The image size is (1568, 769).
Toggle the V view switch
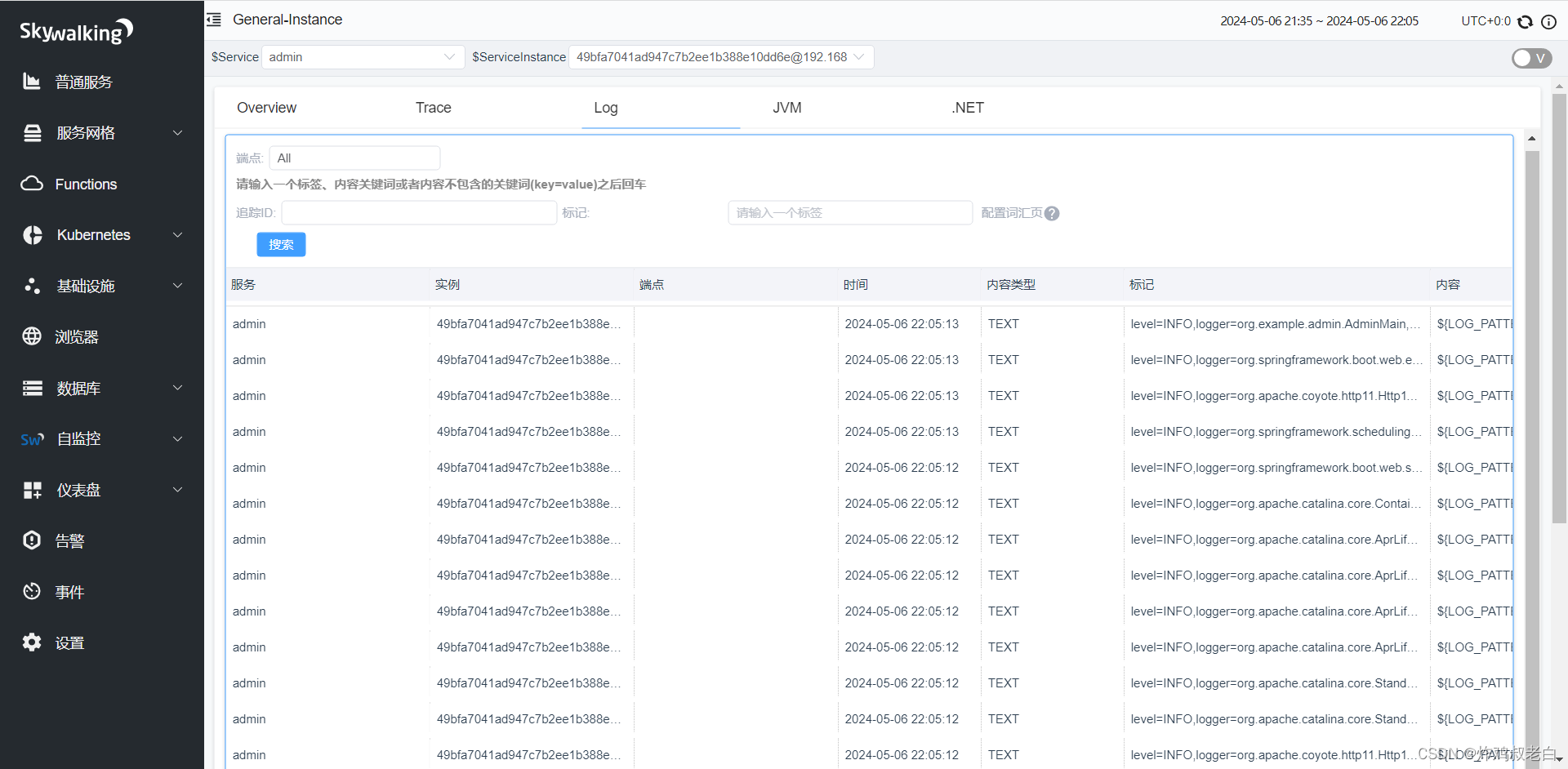(x=1531, y=58)
